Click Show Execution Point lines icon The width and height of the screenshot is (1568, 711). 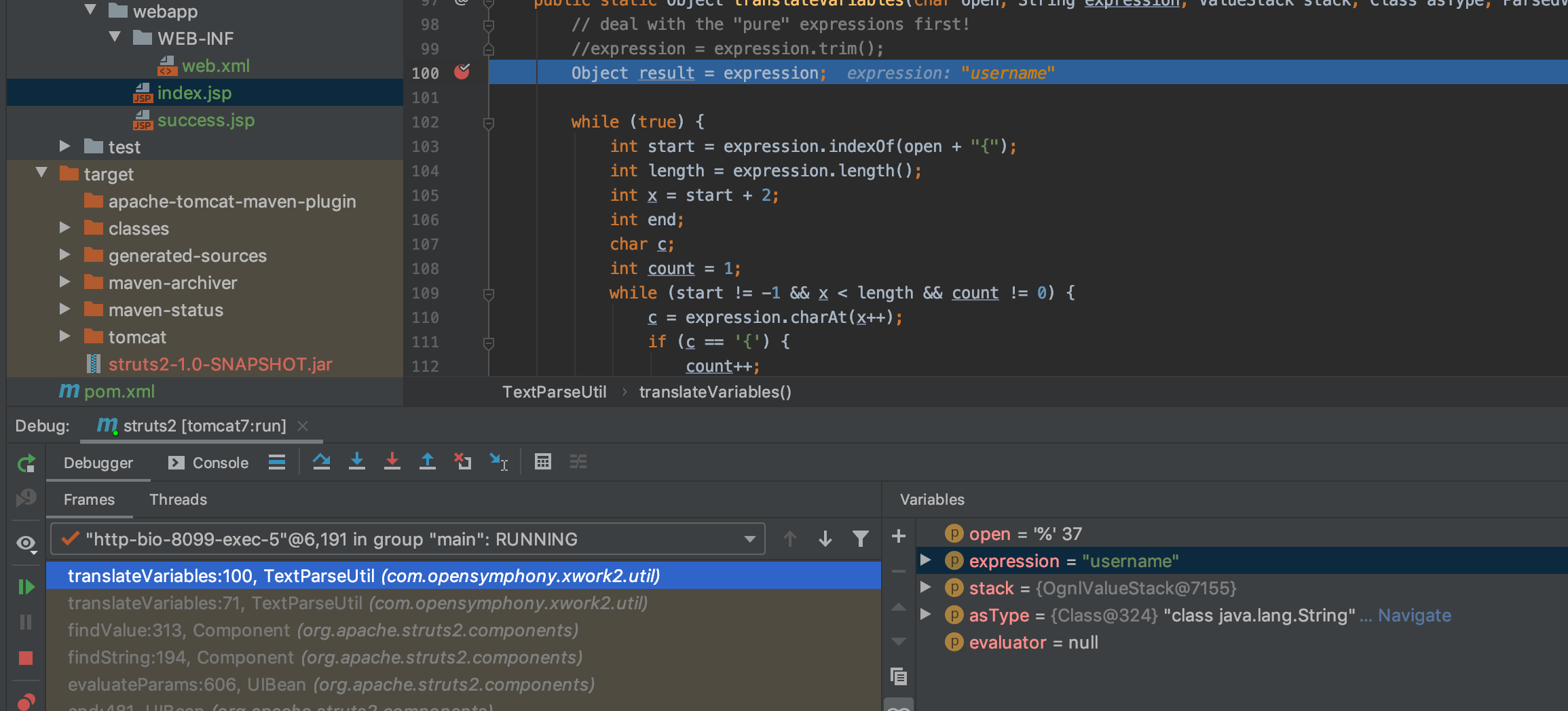tap(277, 462)
